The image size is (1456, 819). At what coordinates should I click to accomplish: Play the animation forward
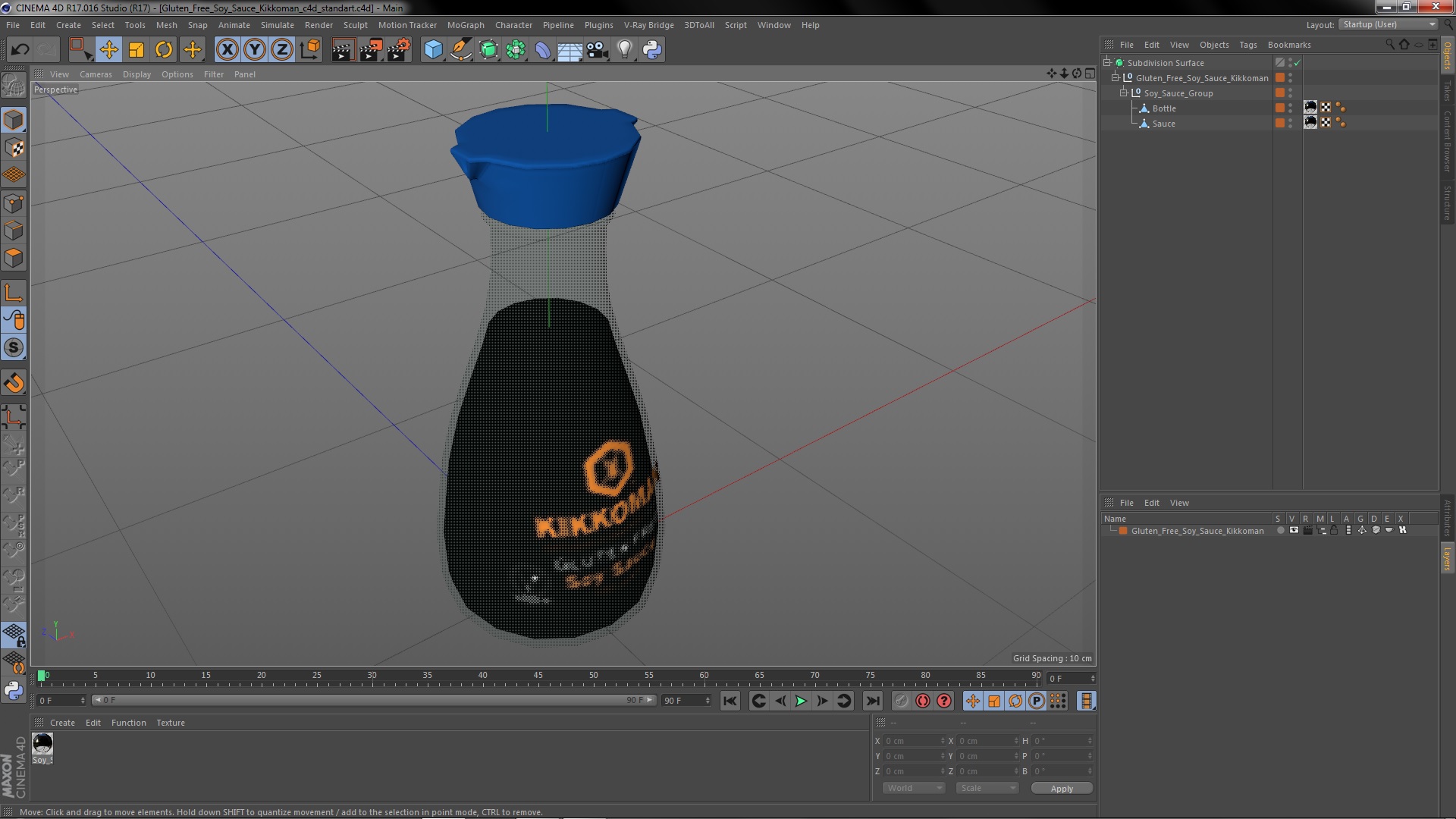801,701
